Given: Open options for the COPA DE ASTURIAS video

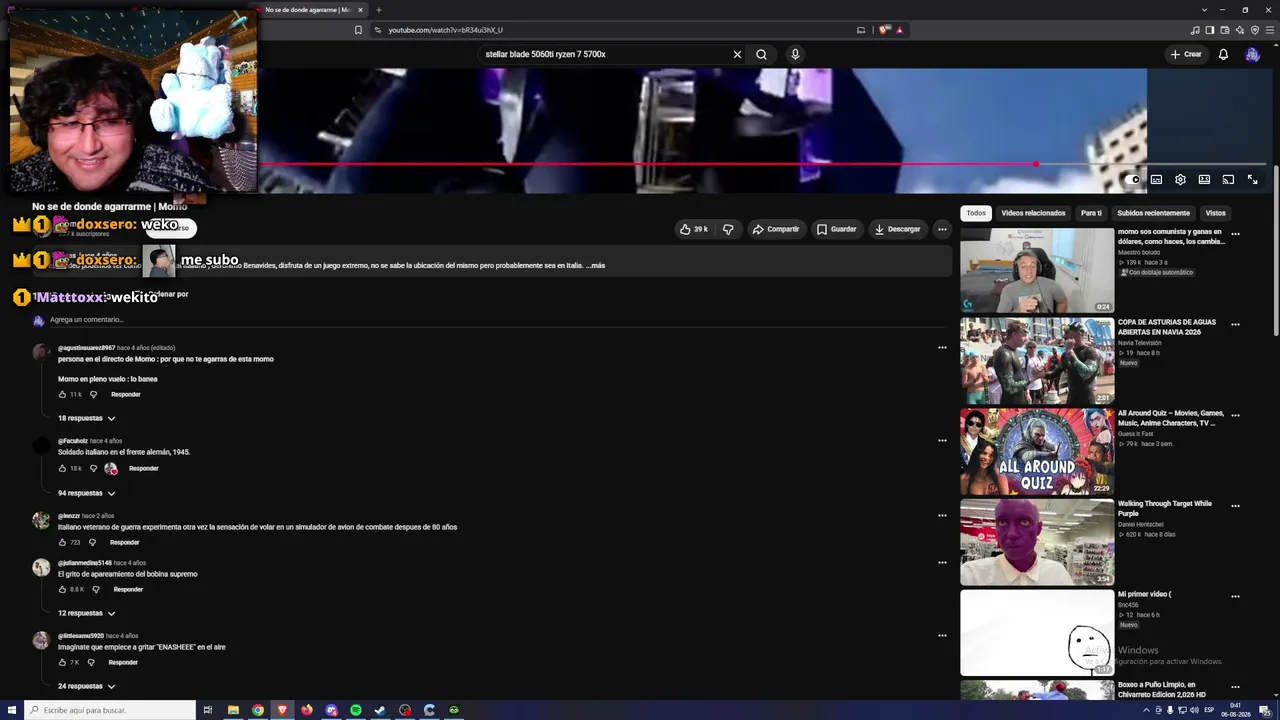Looking at the screenshot, I should click(x=1235, y=325).
